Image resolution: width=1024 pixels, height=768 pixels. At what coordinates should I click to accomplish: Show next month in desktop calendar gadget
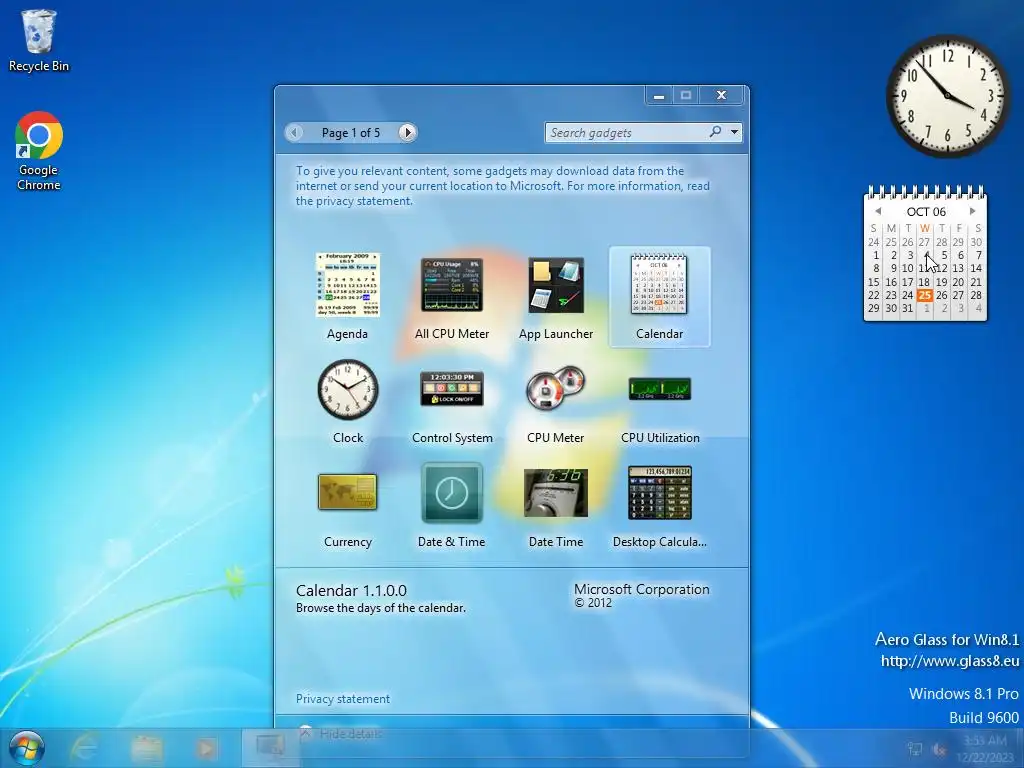pos(972,211)
